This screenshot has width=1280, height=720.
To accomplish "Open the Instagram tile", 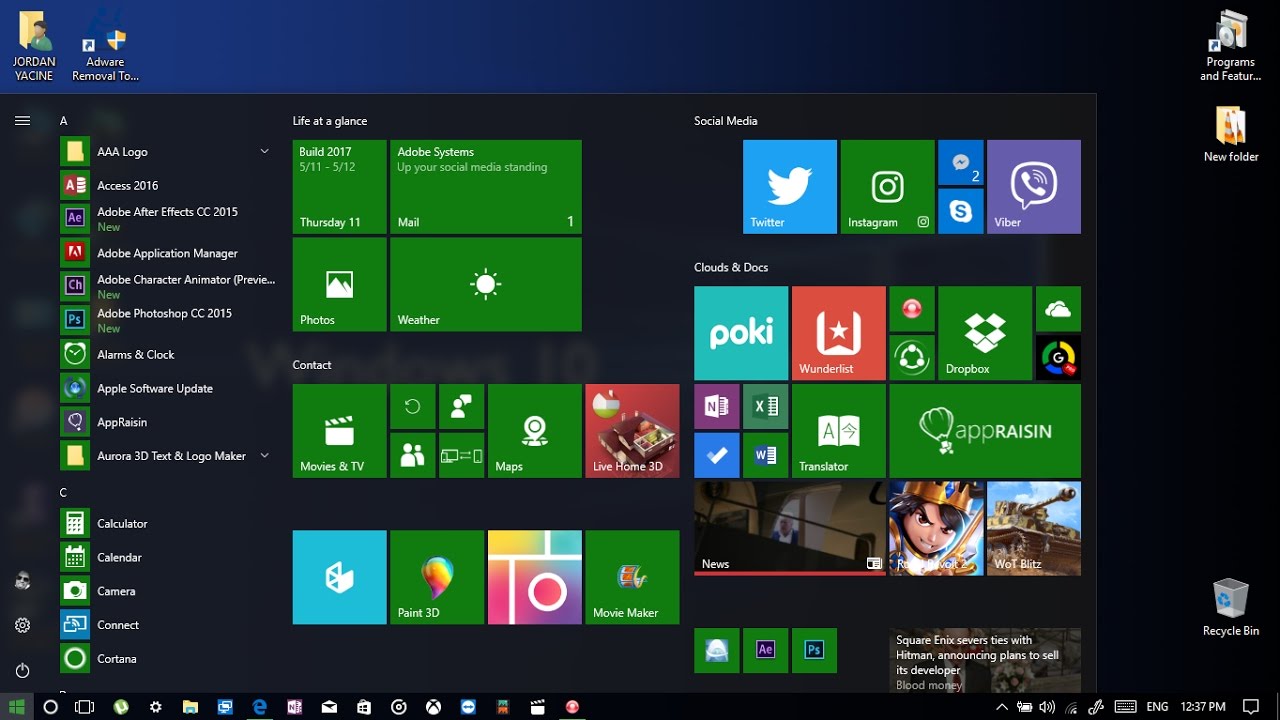I will click(888, 187).
